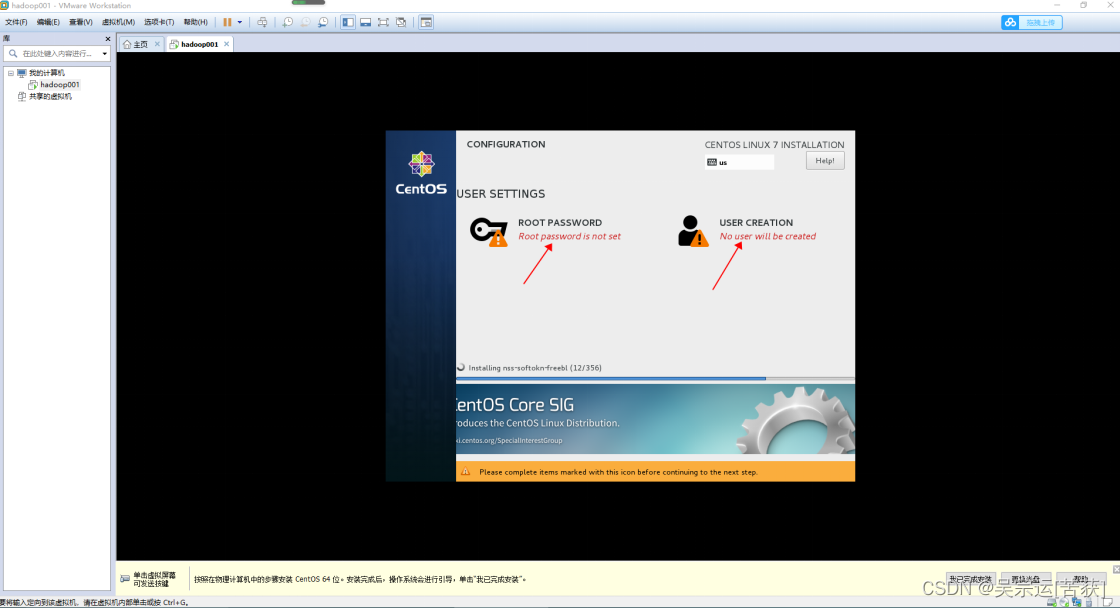Image resolution: width=1120 pixels, height=608 pixels.
Task: Open the snapshot manager icon
Action: 323,22
